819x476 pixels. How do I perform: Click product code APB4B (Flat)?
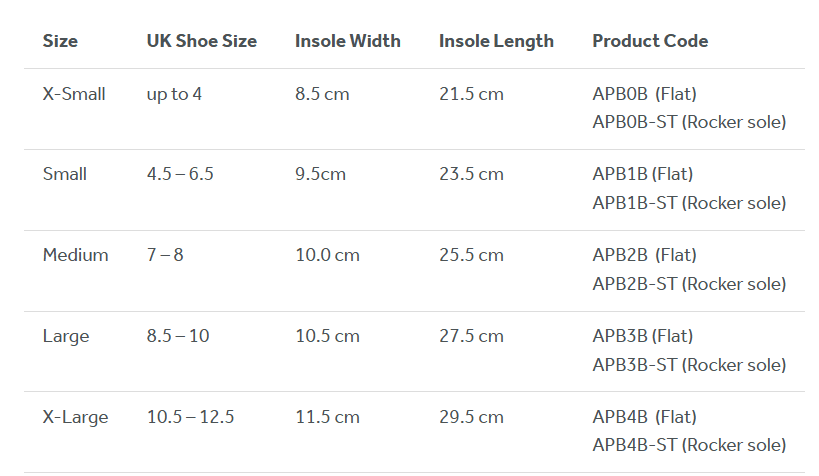(644, 417)
